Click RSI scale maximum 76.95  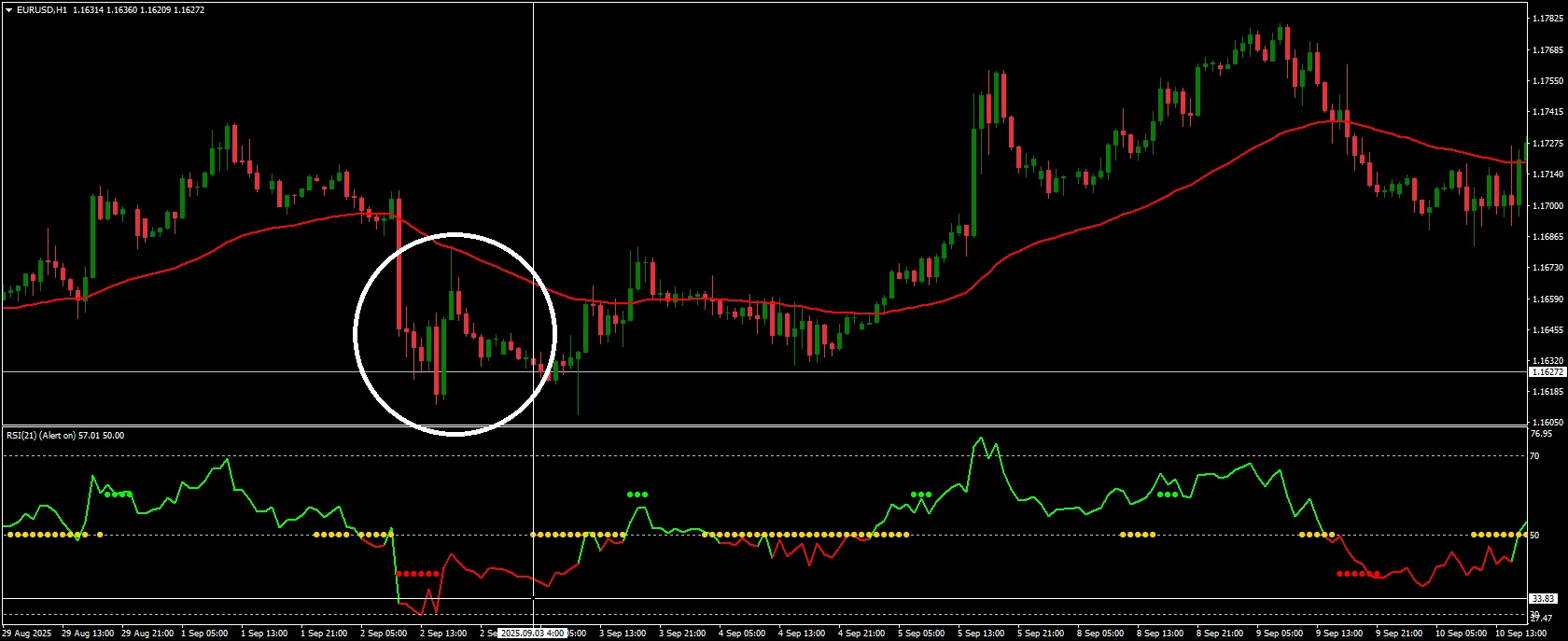(1542, 434)
